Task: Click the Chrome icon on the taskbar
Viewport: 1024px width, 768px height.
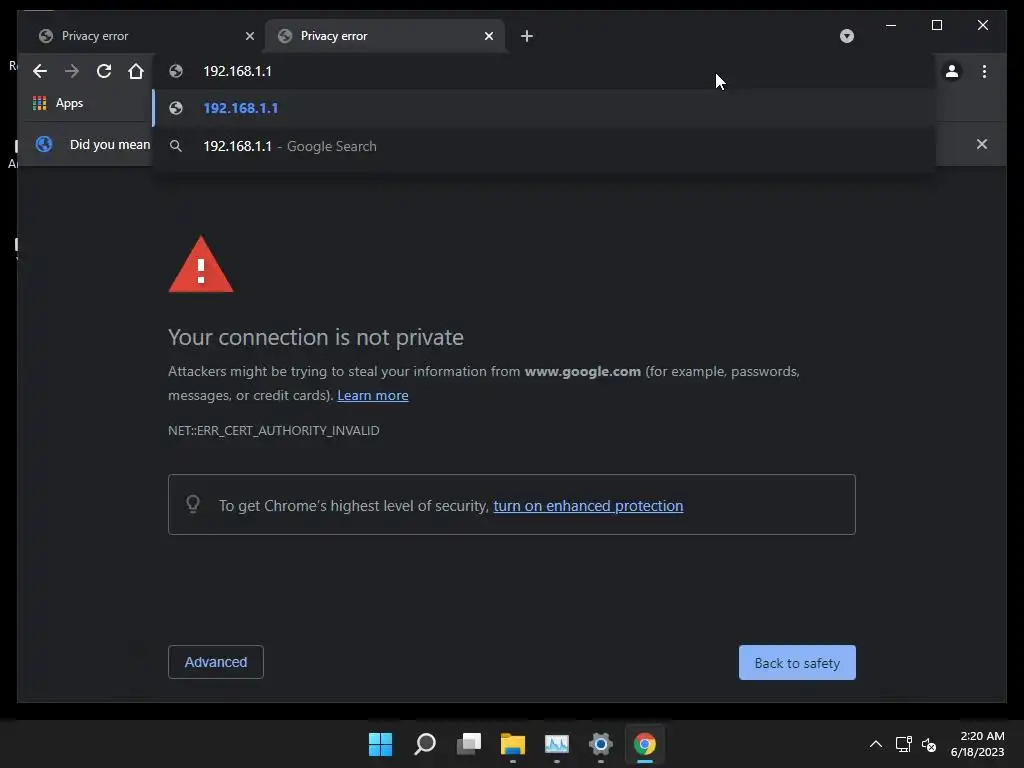Action: coord(645,744)
